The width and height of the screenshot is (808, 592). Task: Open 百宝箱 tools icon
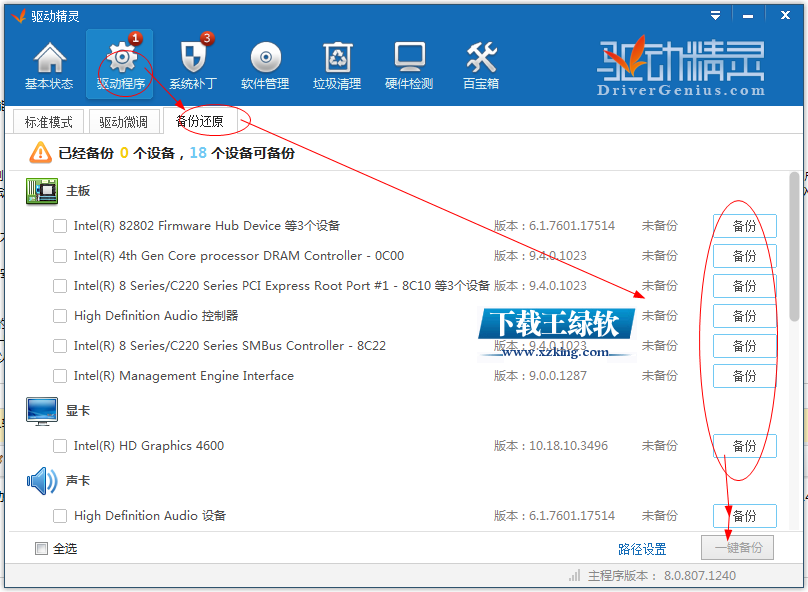[x=481, y=57]
